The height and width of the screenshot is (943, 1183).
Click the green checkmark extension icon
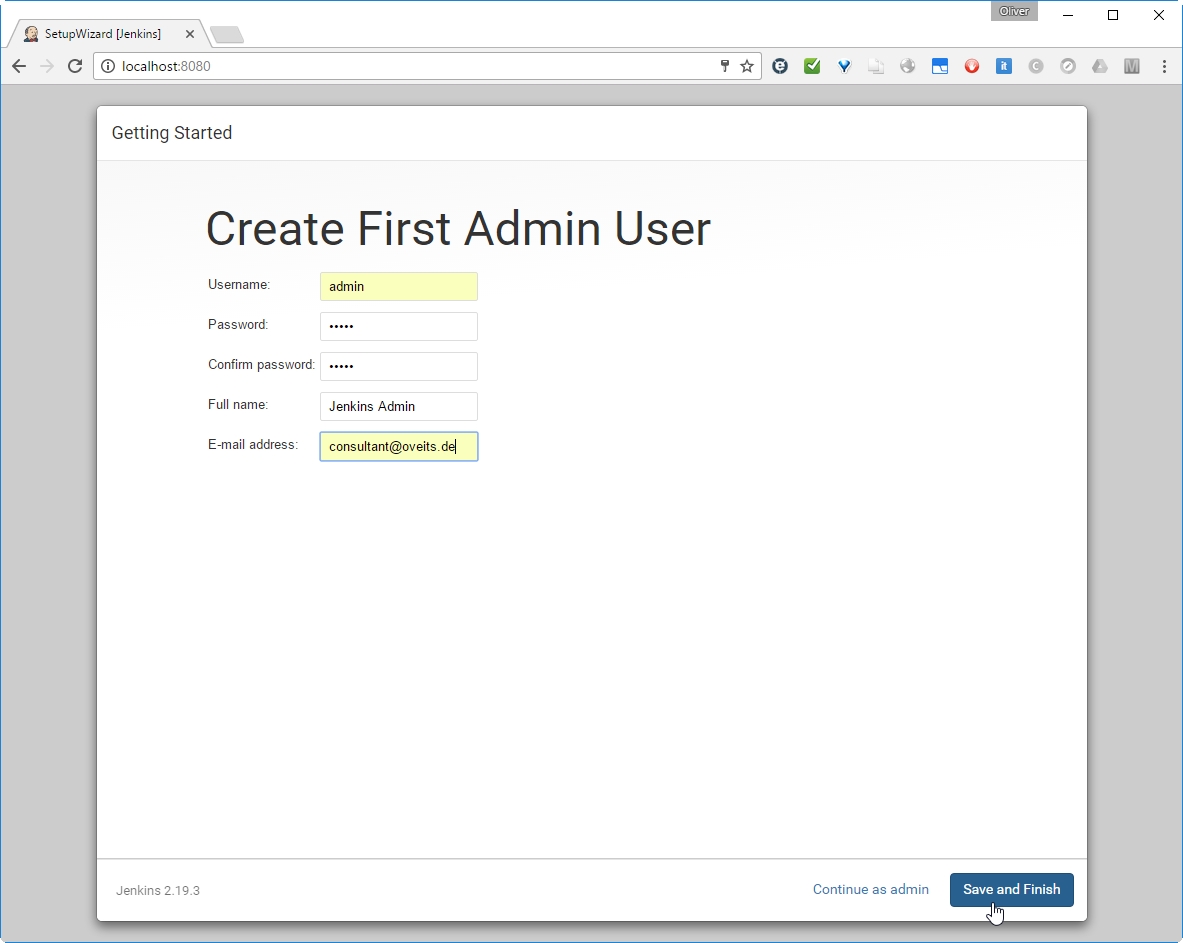(812, 66)
